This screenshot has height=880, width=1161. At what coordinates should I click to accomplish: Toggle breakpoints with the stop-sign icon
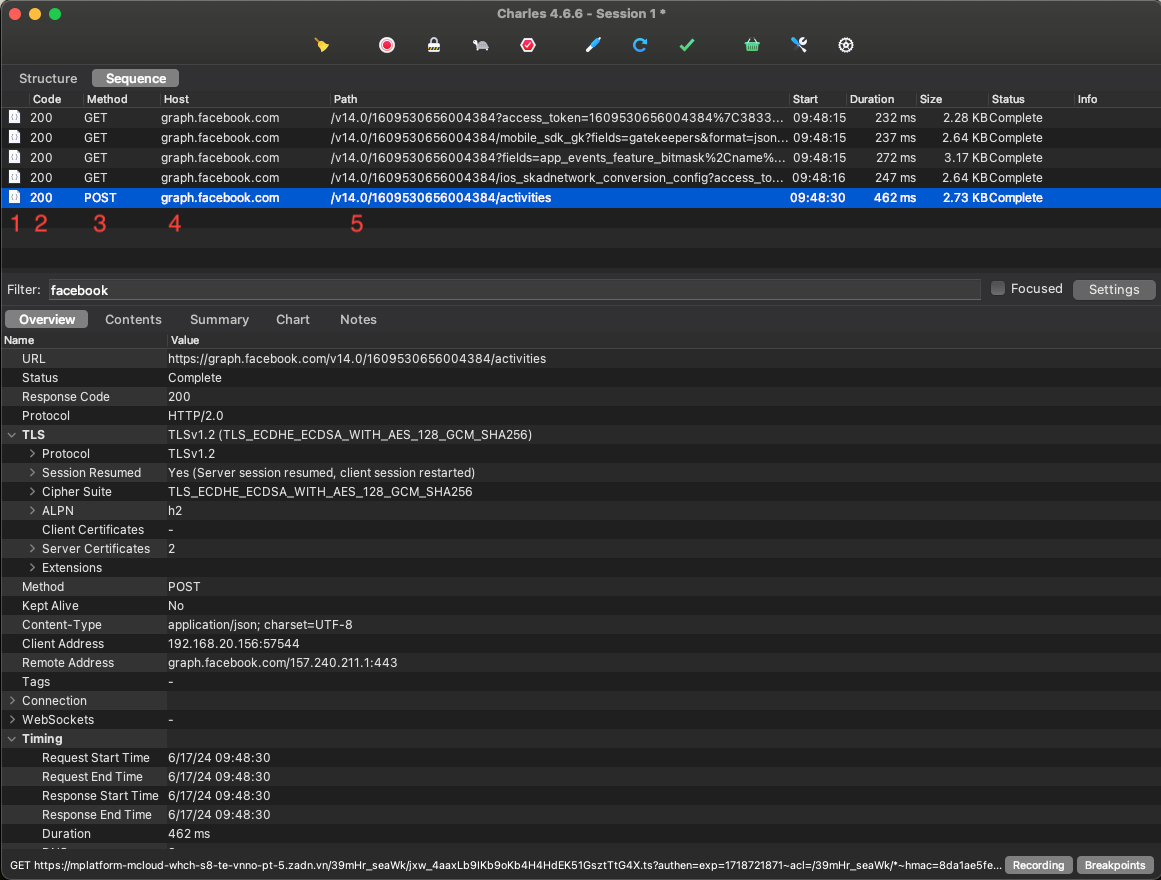(x=527, y=45)
